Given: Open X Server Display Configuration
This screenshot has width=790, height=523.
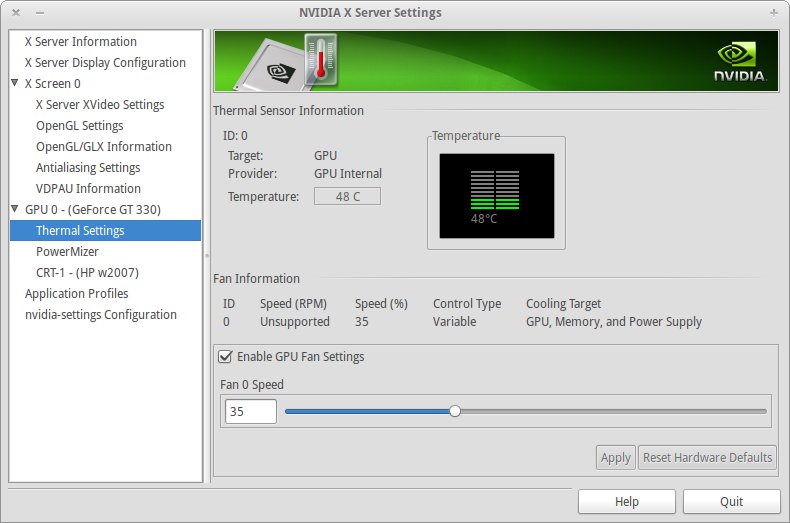Looking at the screenshot, I should 105,62.
